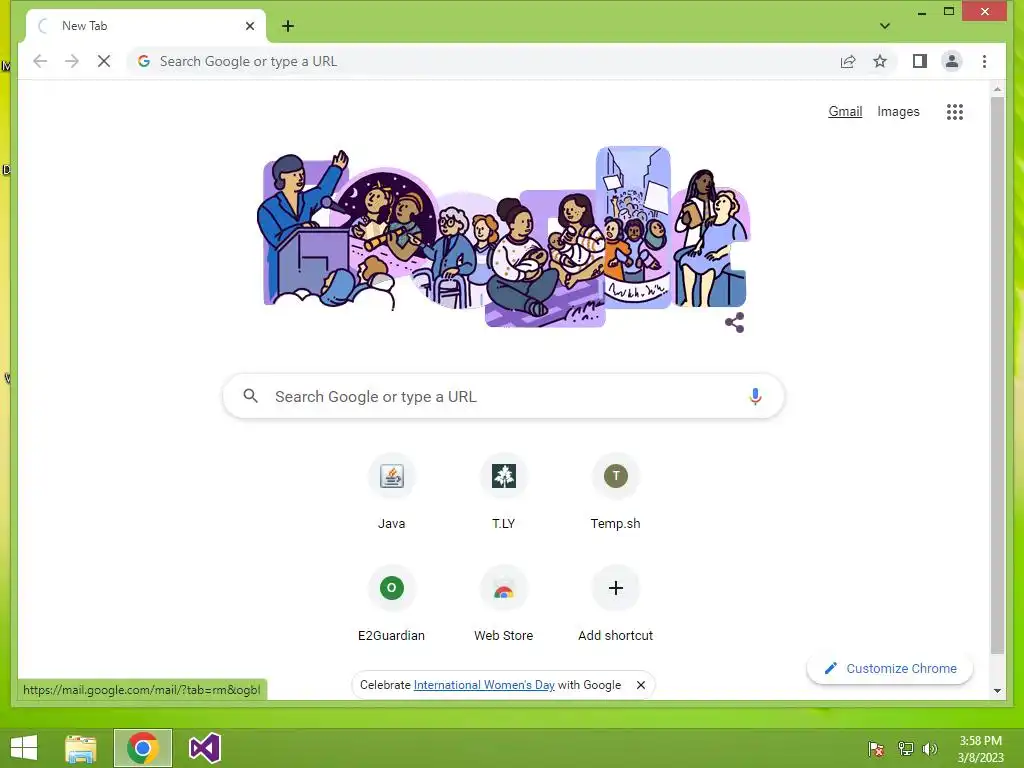Dismiss the Women's Day promo

pyautogui.click(x=641, y=685)
